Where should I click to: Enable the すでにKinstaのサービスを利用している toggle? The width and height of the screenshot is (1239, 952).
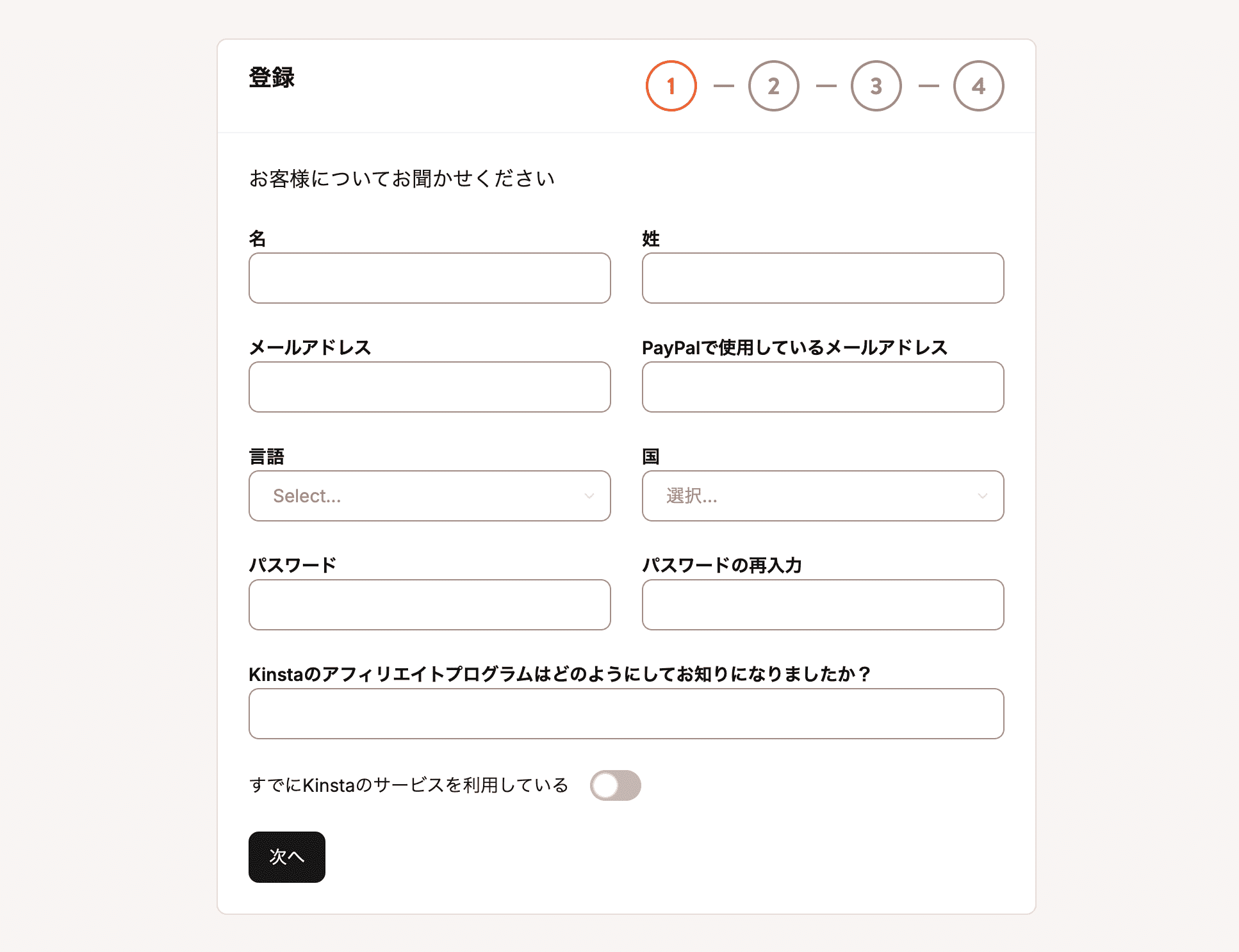point(616,784)
